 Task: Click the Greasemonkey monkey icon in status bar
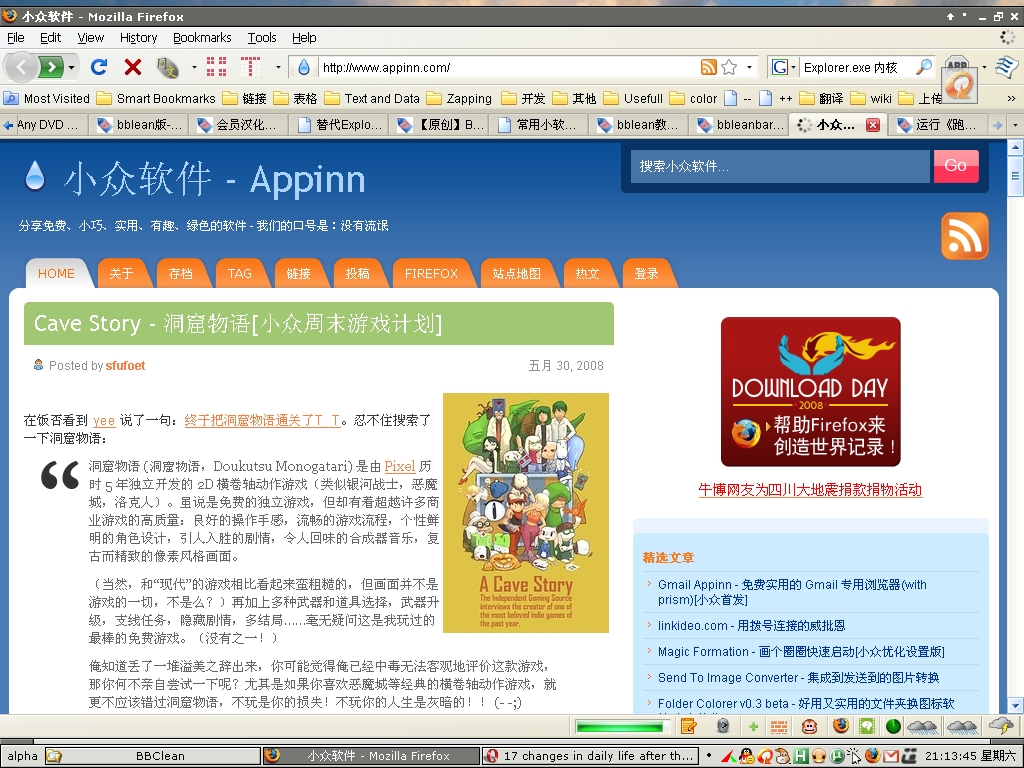tap(810, 726)
